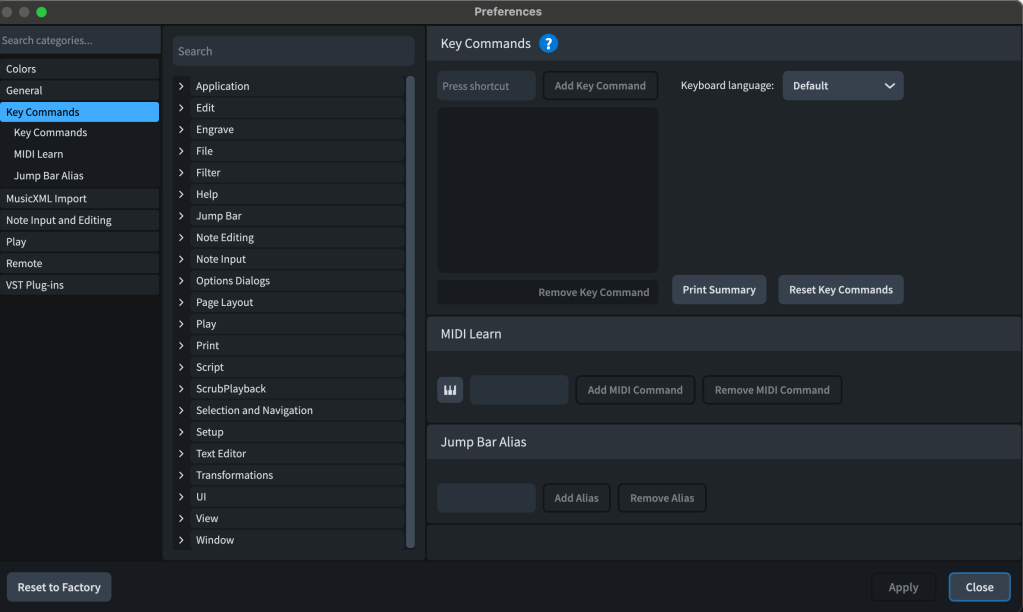
Task: Open the Keyboard language dropdown
Action: (842, 85)
